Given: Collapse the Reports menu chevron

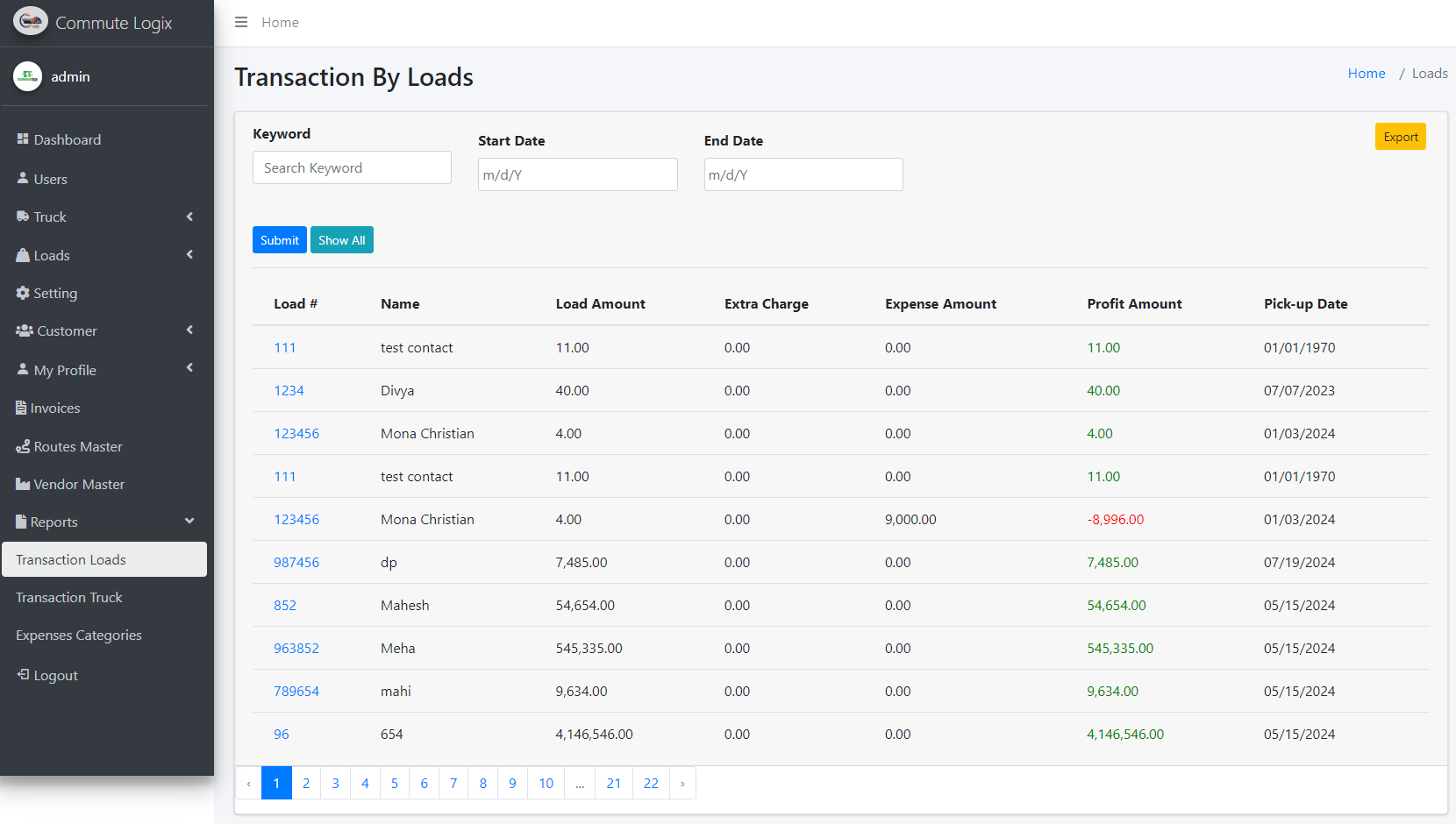Looking at the screenshot, I should 189,522.
